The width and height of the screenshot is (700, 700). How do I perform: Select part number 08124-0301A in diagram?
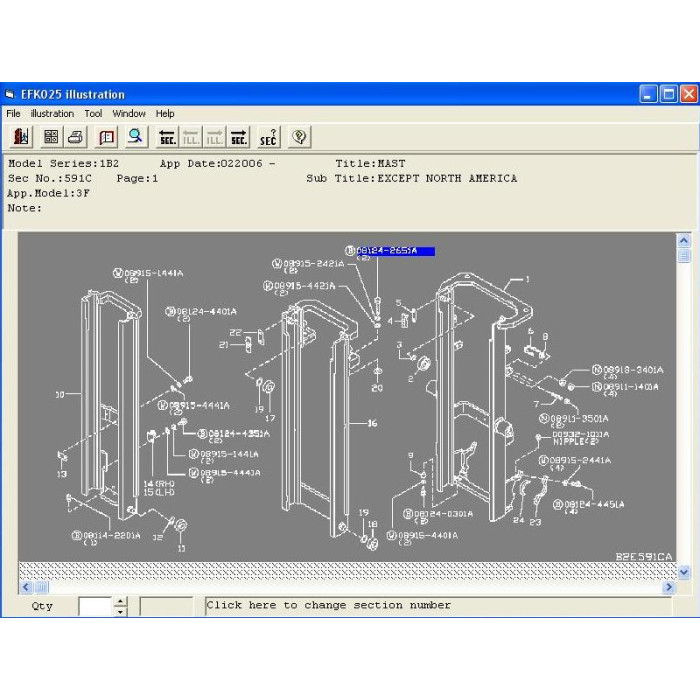click(x=443, y=514)
